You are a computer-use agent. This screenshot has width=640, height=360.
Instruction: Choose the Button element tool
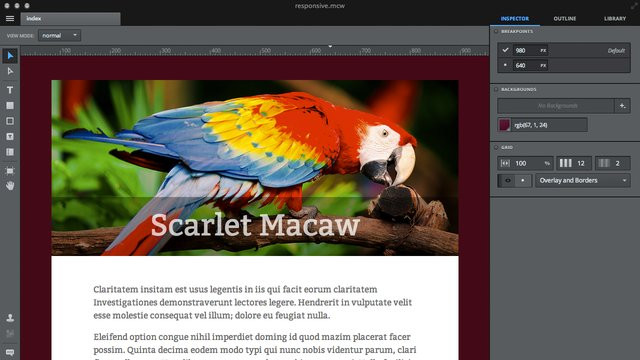[10, 137]
